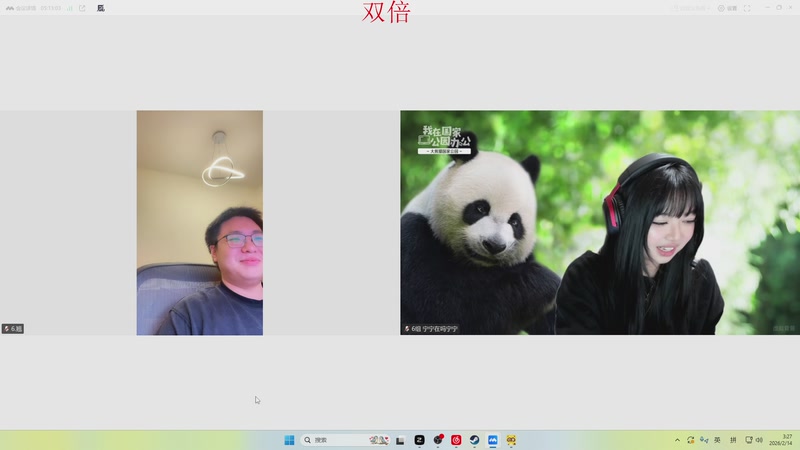800x450 pixels.
Task: Launch Steam from the taskbar
Action: point(474,440)
